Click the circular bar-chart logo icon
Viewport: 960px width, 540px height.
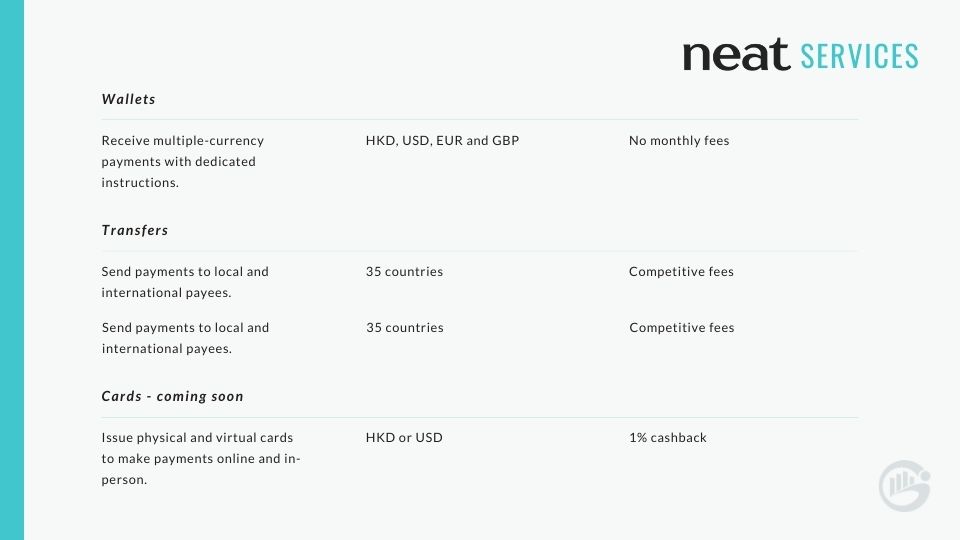[904, 486]
